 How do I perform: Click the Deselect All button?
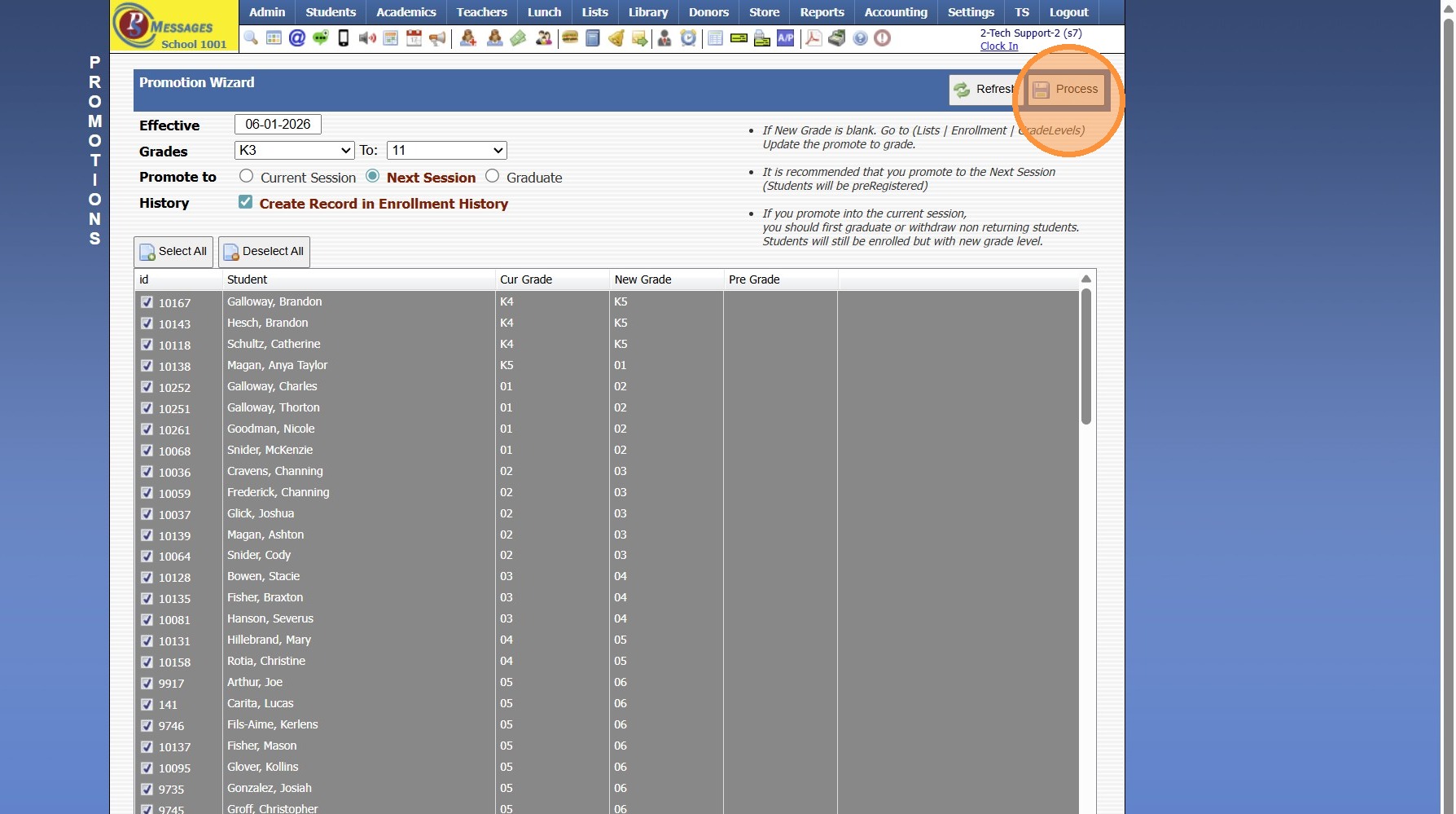[264, 252]
